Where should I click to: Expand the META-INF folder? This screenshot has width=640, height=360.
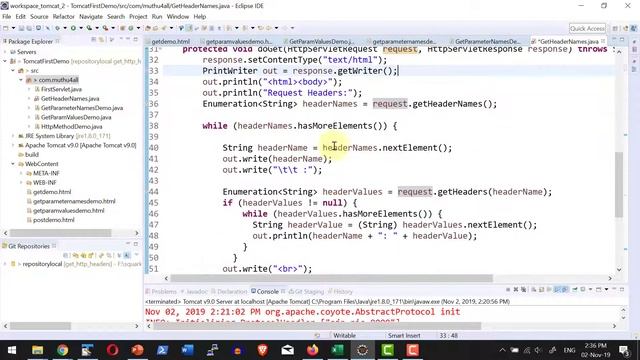21,173
